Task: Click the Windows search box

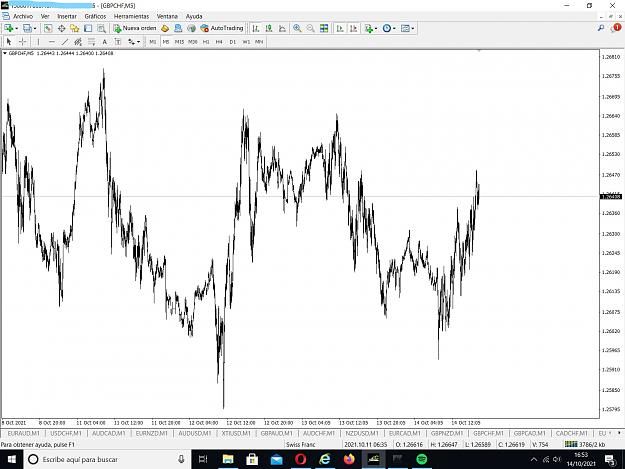Action: pos(108,459)
